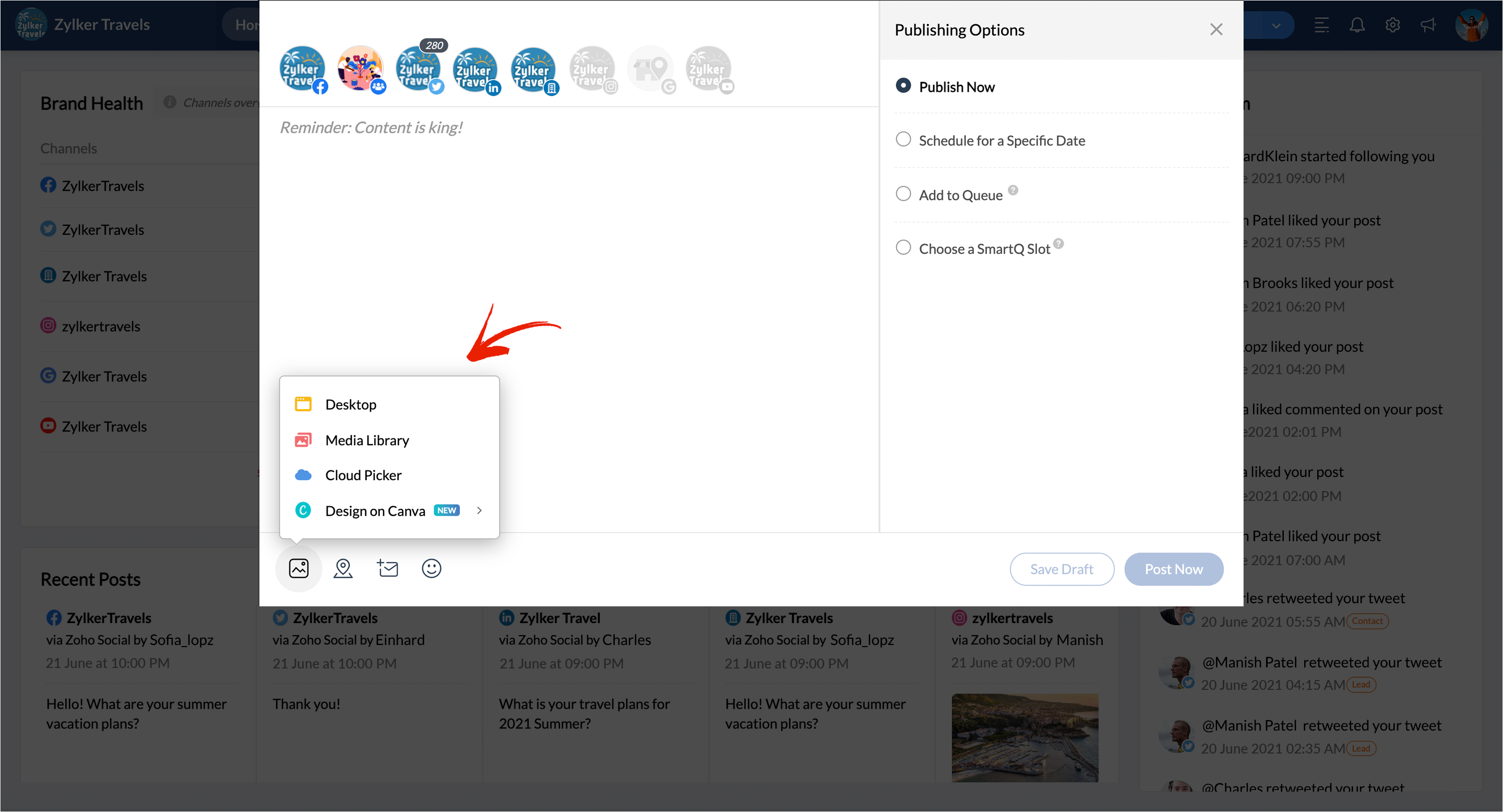1503x812 pixels.
Task: Open the emoji picker smiley icon
Action: click(431, 568)
